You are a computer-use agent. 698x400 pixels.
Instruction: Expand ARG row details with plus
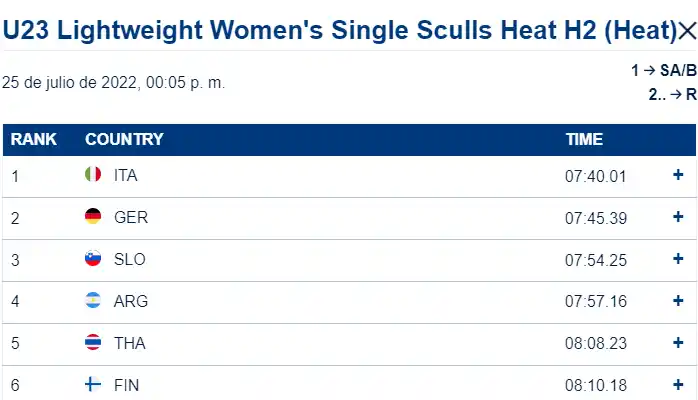click(678, 301)
